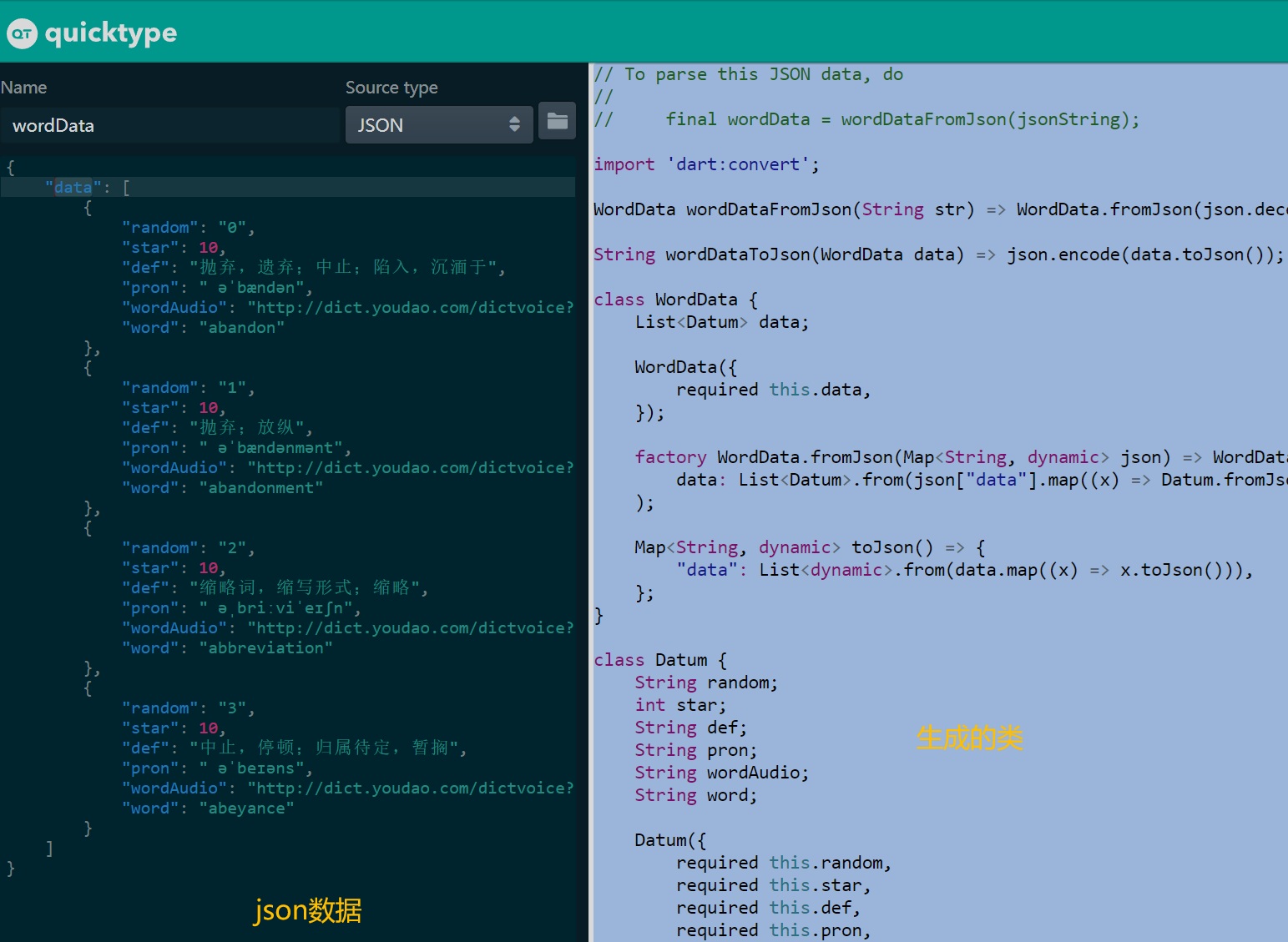The height and width of the screenshot is (942, 1288).
Task: Click the "abandonment" word value
Action: pos(261,487)
